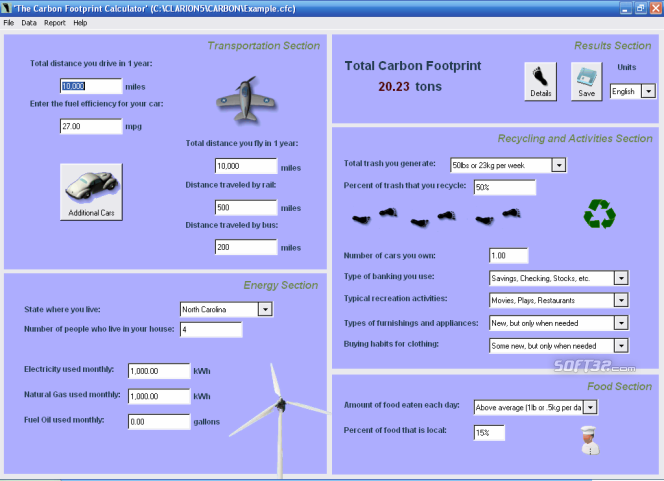Click percent of trash recycled field
This screenshot has height=481, width=664.
[505, 187]
